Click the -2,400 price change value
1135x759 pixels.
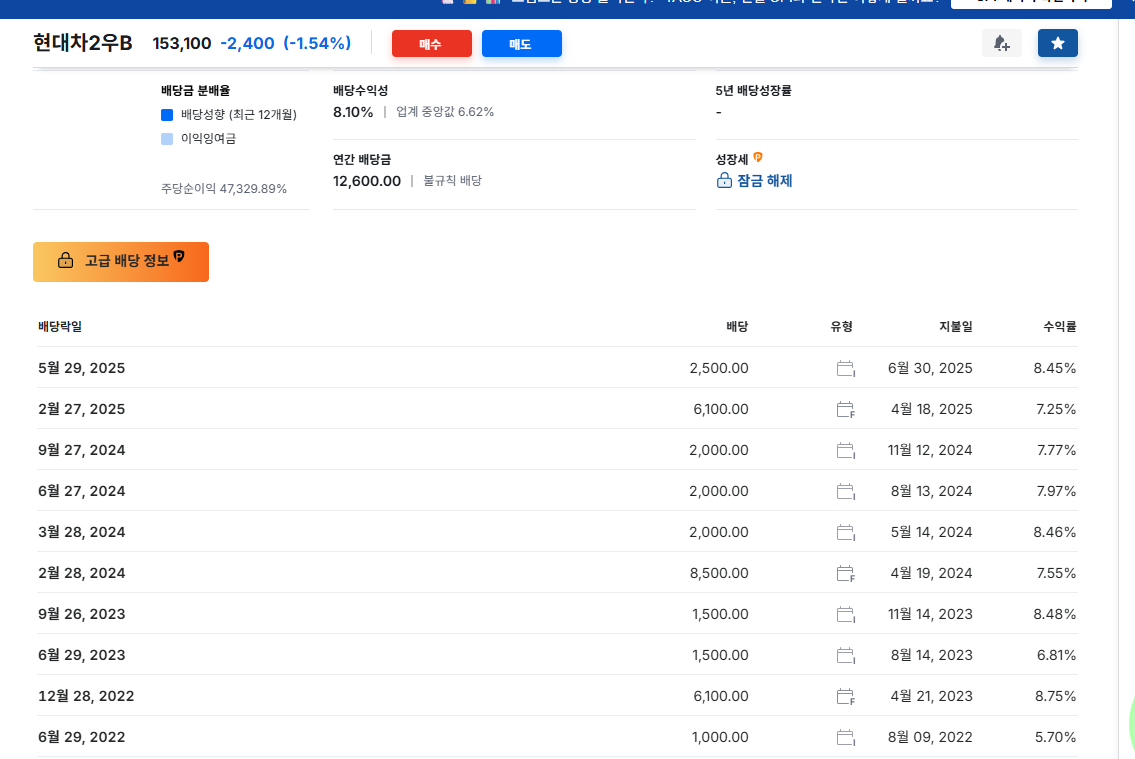pyautogui.click(x=248, y=43)
